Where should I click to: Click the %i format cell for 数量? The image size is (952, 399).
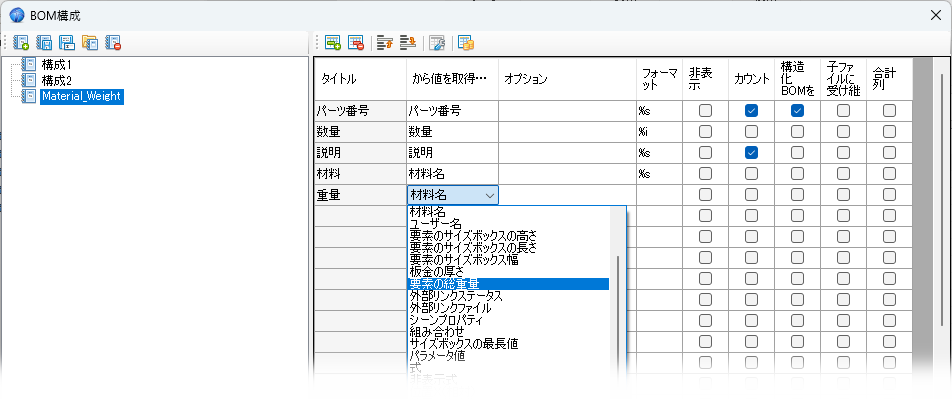(659, 132)
